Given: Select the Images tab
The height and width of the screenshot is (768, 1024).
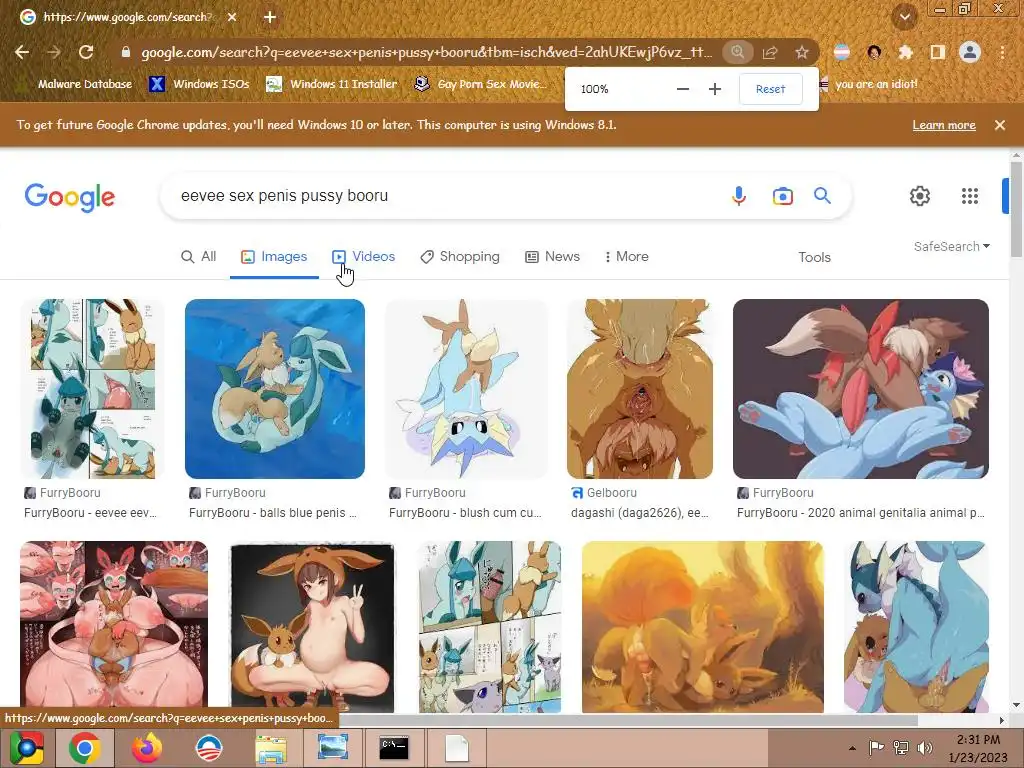Looking at the screenshot, I should [x=274, y=257].
